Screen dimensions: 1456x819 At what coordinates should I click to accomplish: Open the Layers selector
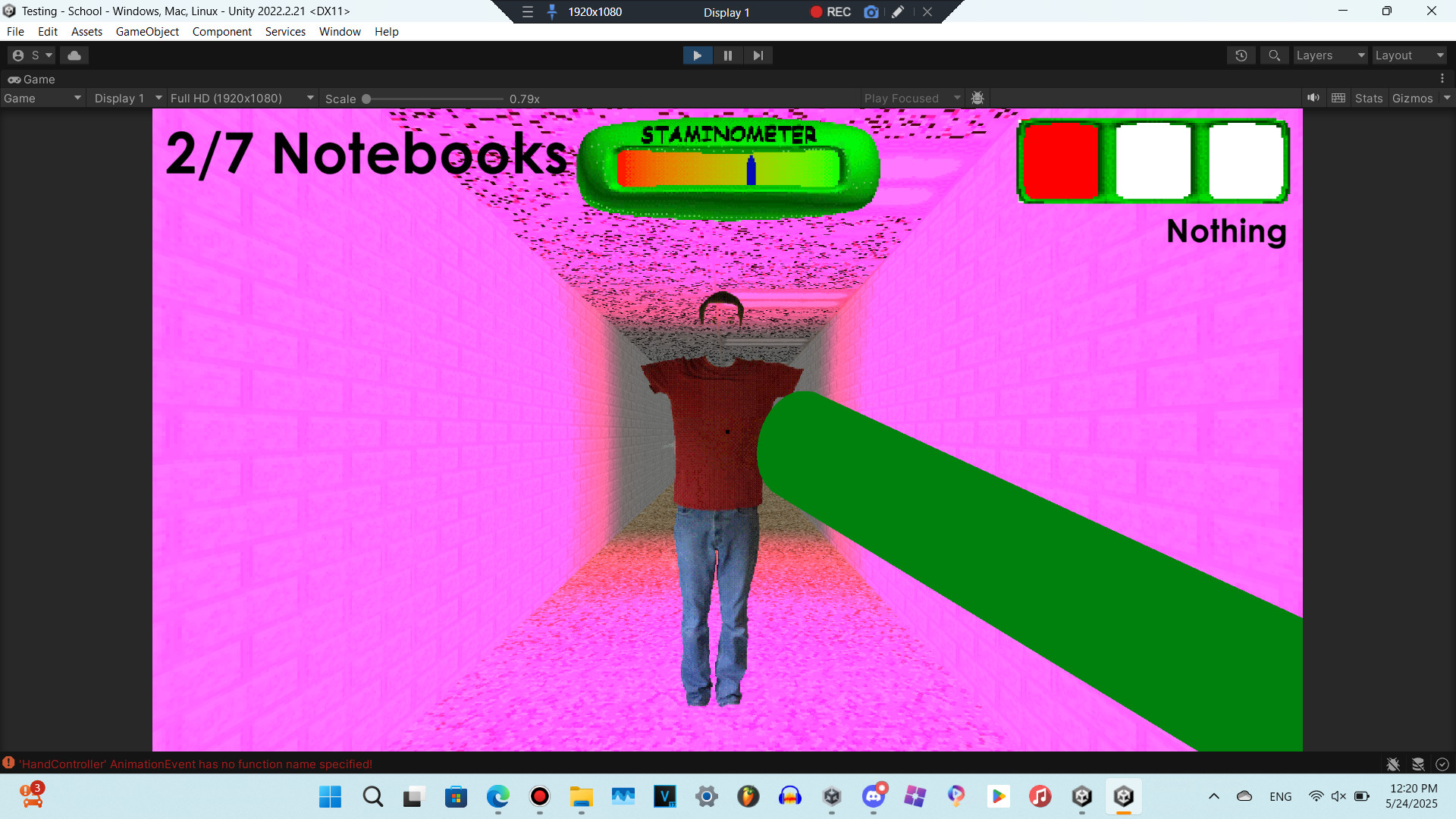1329,55
